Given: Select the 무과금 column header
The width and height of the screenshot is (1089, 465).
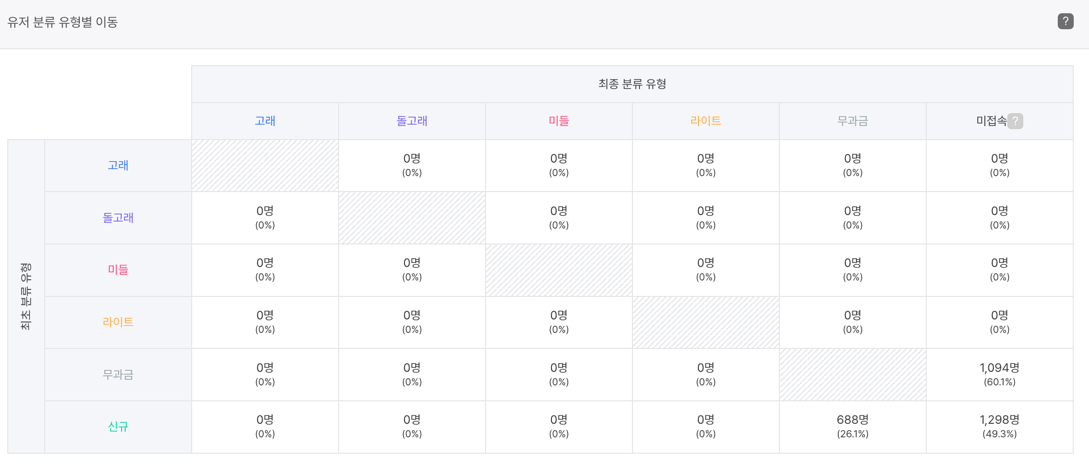Looking at the screenshot, I should (853, 121).
